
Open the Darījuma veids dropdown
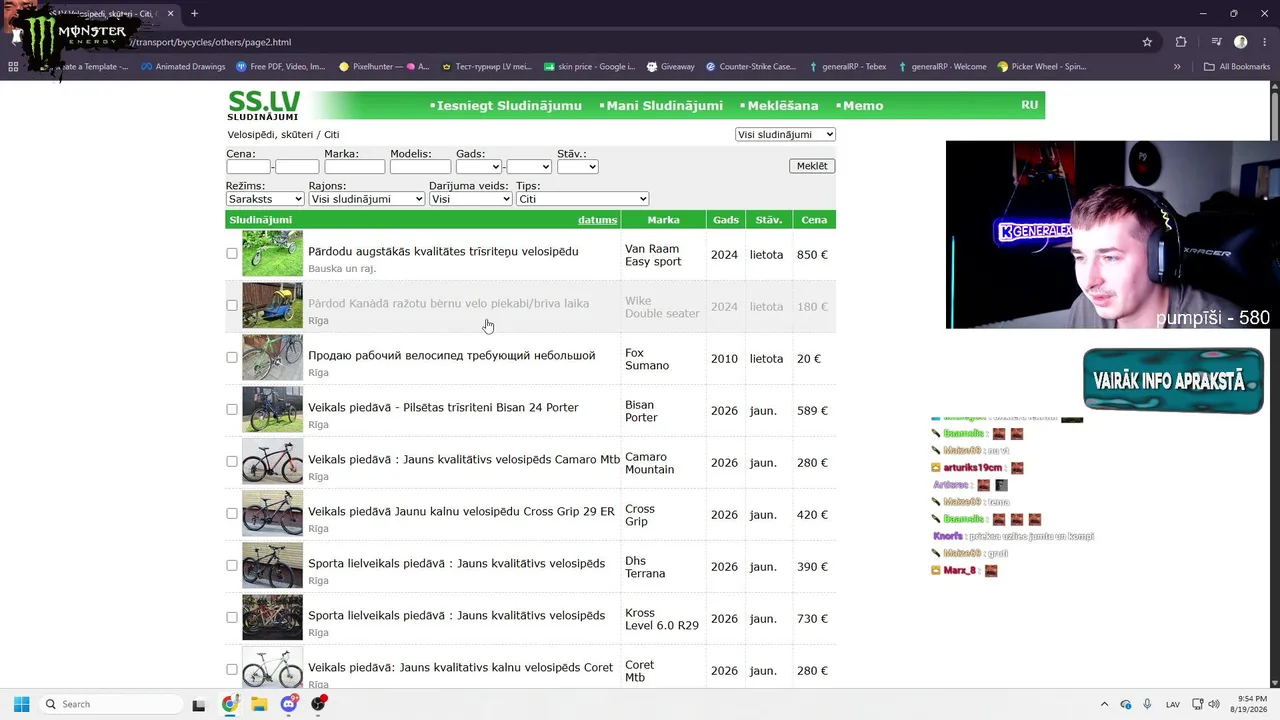470,199
